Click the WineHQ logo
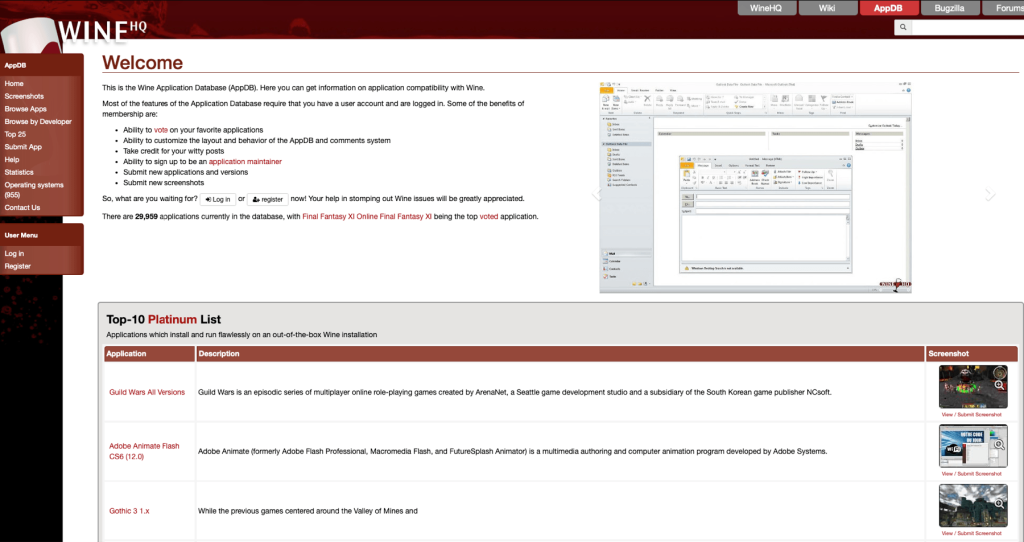1024x542 pixels. 73,33
